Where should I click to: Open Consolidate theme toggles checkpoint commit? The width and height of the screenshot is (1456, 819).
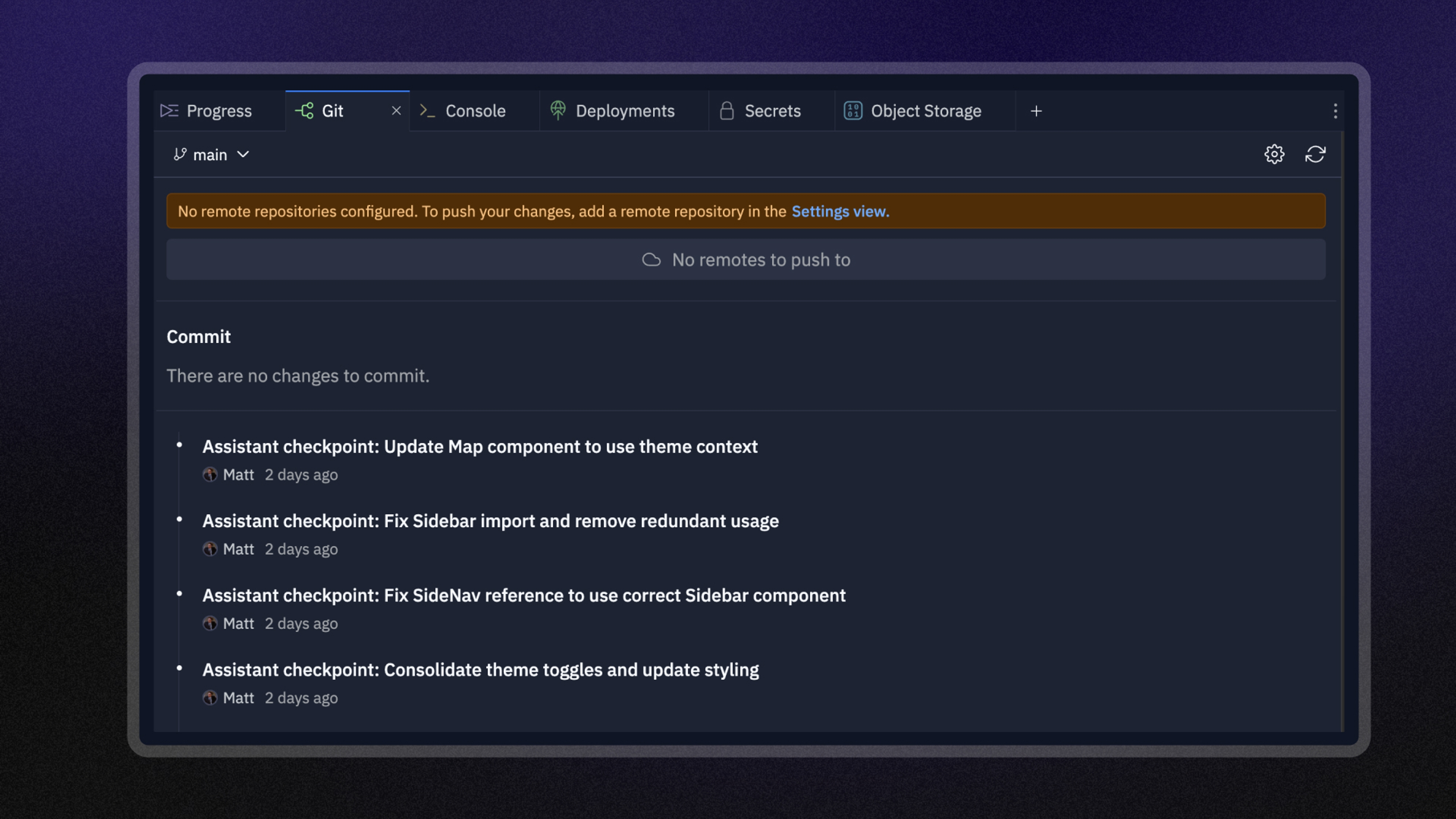480,670
